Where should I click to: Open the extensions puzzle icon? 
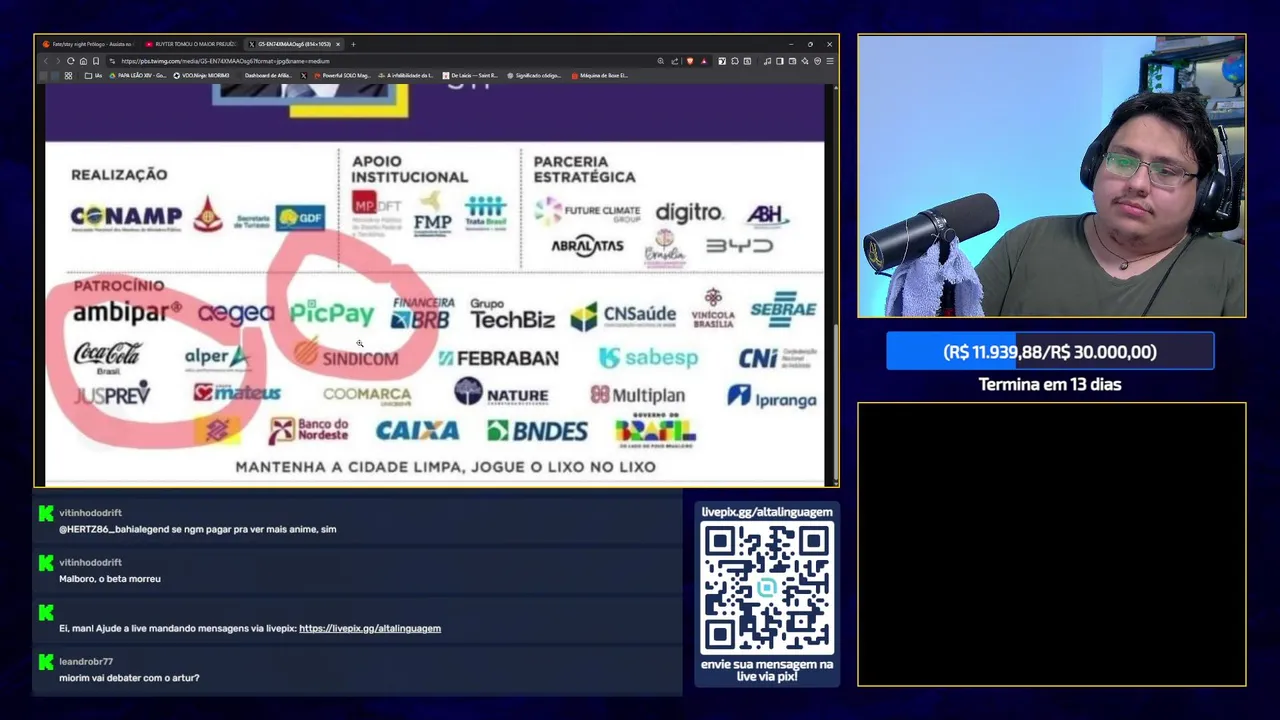735,61
